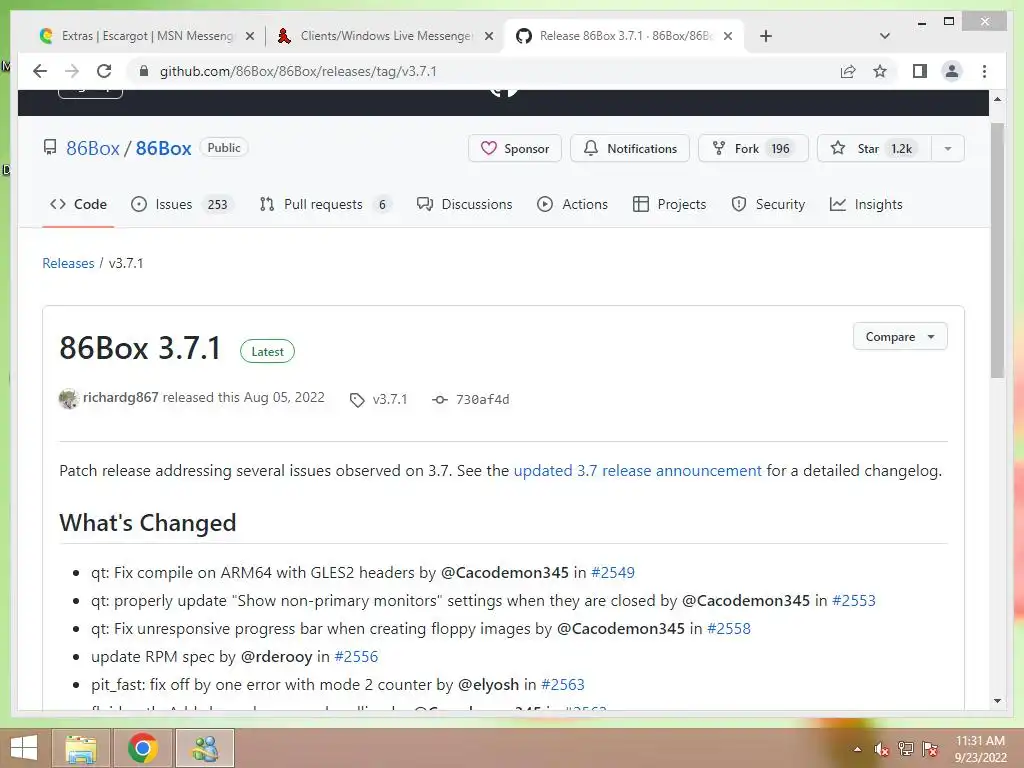Open pull request #2553
Viewport: 1024px width, 768px height.
pyautogui.click(x=854, y=601)
